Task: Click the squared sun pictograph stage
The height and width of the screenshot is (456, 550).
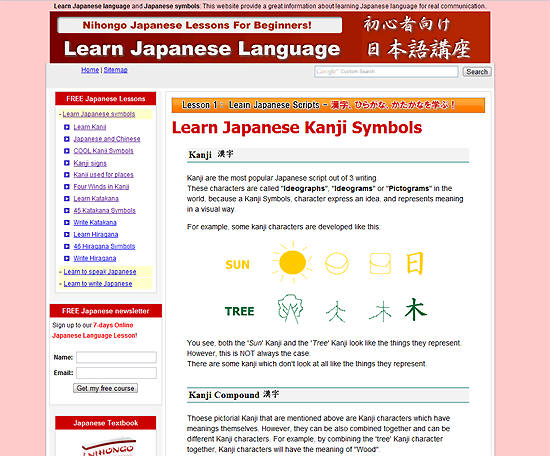Action: [380, 263]
